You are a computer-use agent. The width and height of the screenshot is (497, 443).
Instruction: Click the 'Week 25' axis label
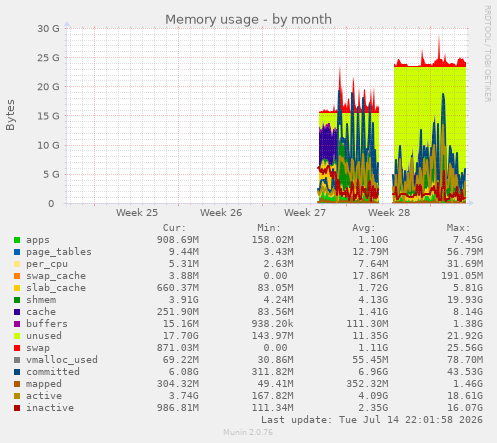pyautogui.click(x=137, y=213)
